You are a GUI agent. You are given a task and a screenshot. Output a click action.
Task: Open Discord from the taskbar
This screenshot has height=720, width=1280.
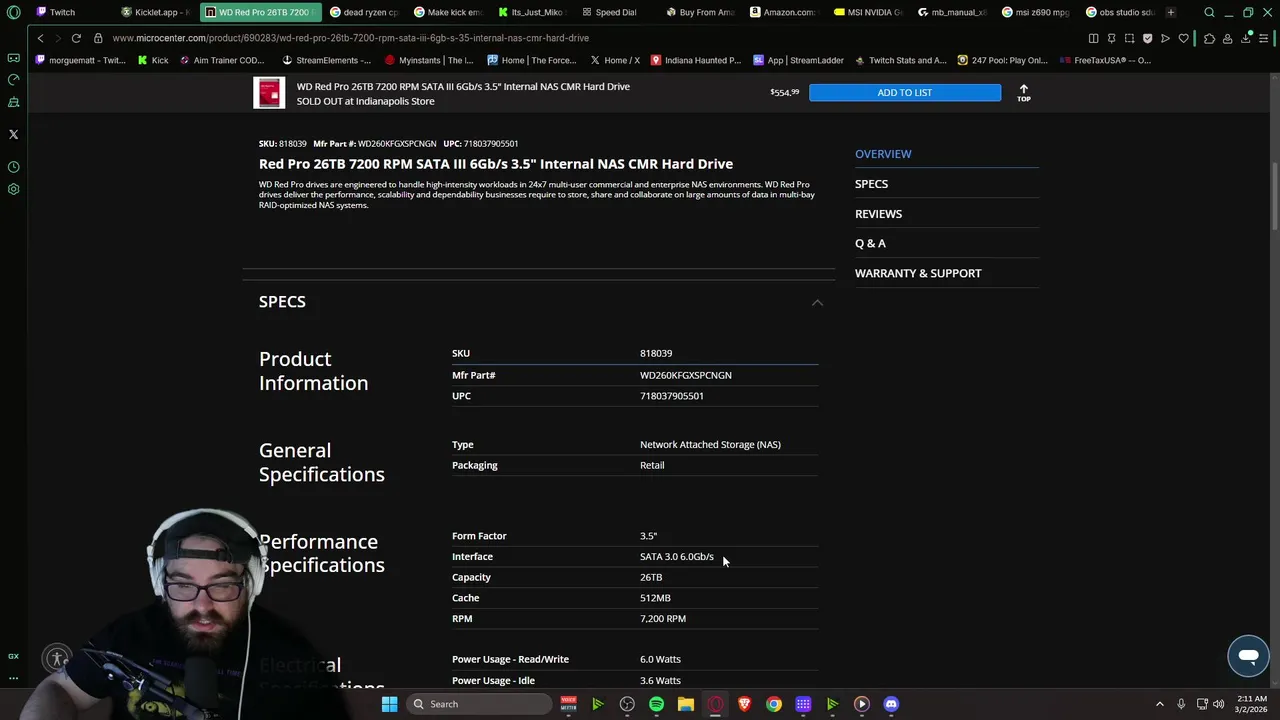pos(891,704)
